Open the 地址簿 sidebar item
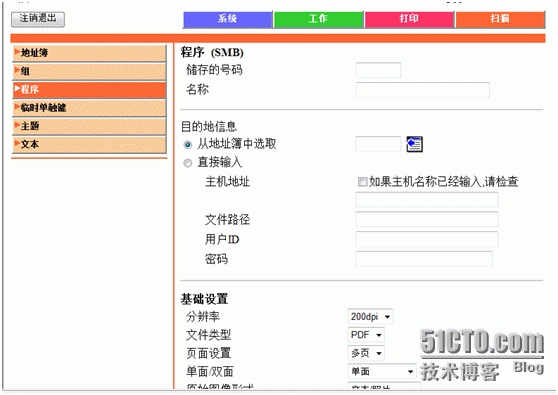Viewport: 558px width, 395px height. tap(89, 53)
